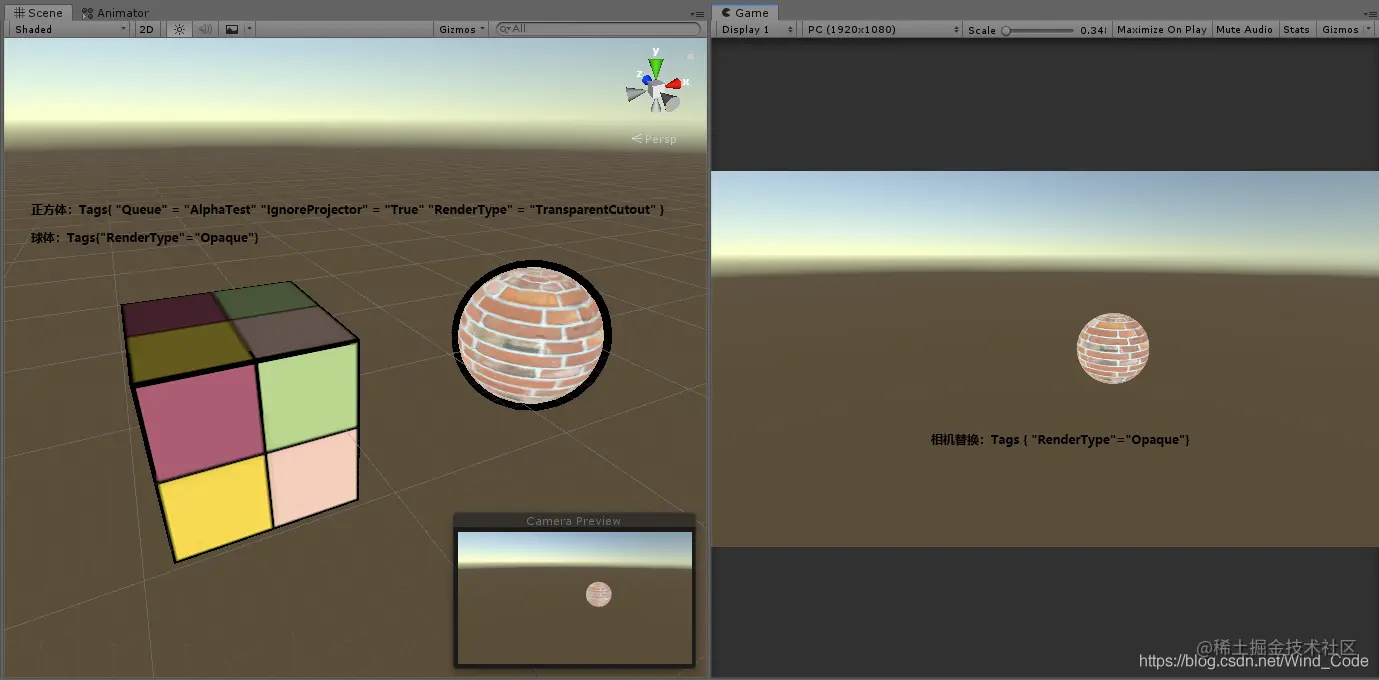Click the sphere RenderType Opaque text
The width and height of the screenshot is (1379, 680).
coord(145,237)
